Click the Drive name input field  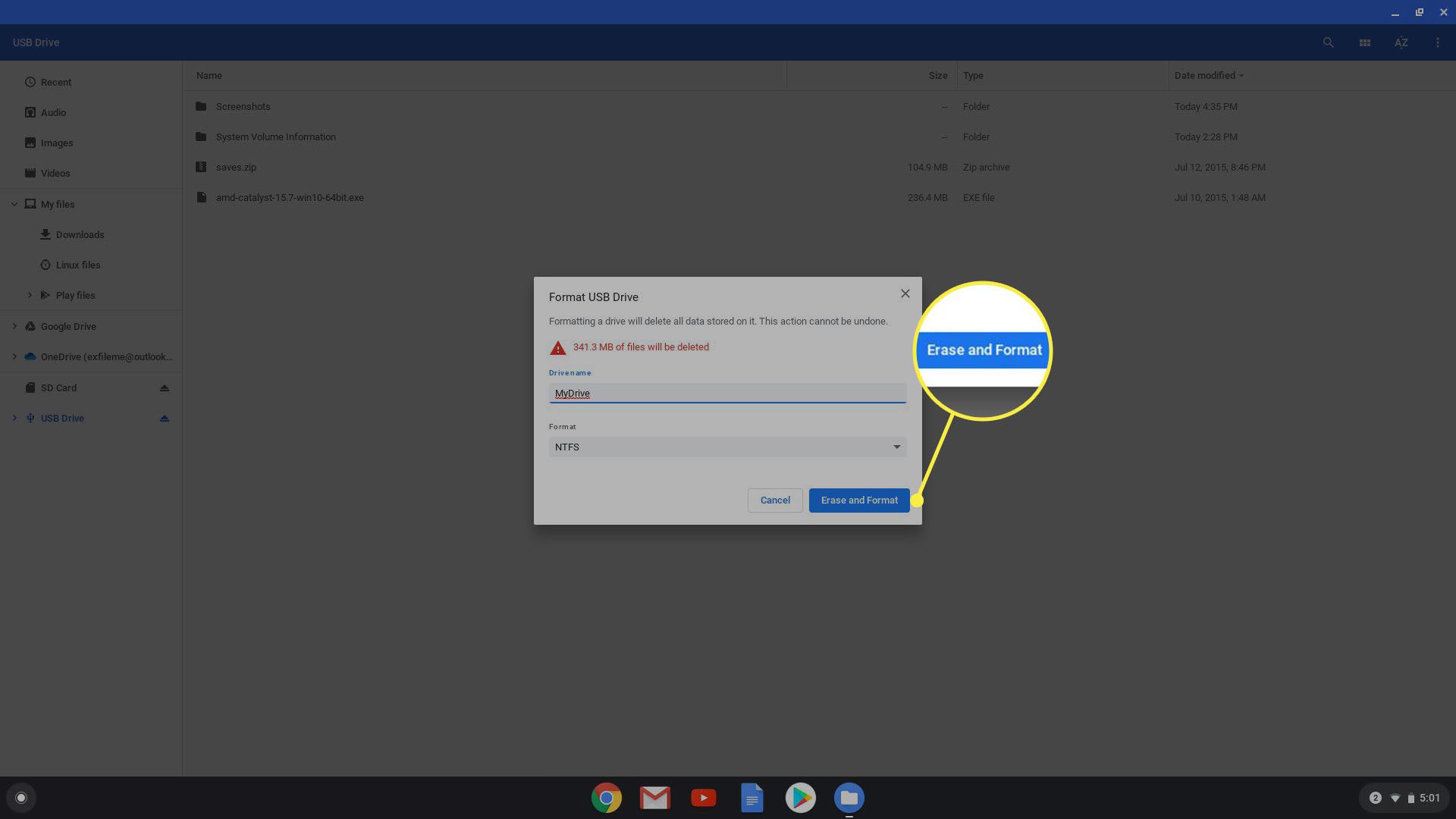tap(727, 393)
